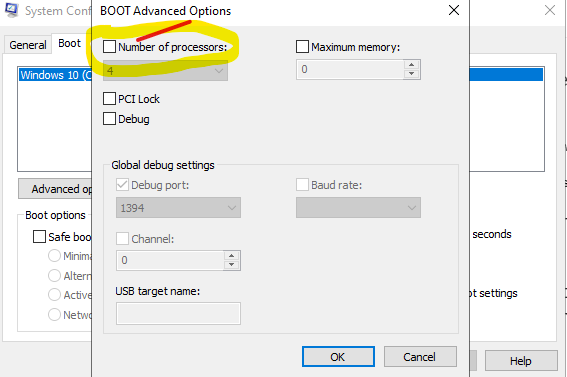Select the Network safe boot radio button
Screen dimensions: 567x377
point(54,314)
